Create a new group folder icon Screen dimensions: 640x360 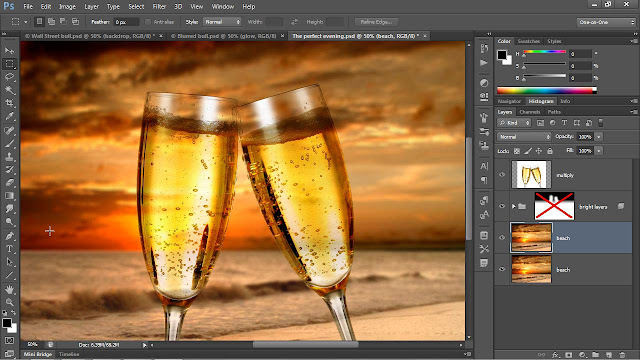tap(596, 355)
